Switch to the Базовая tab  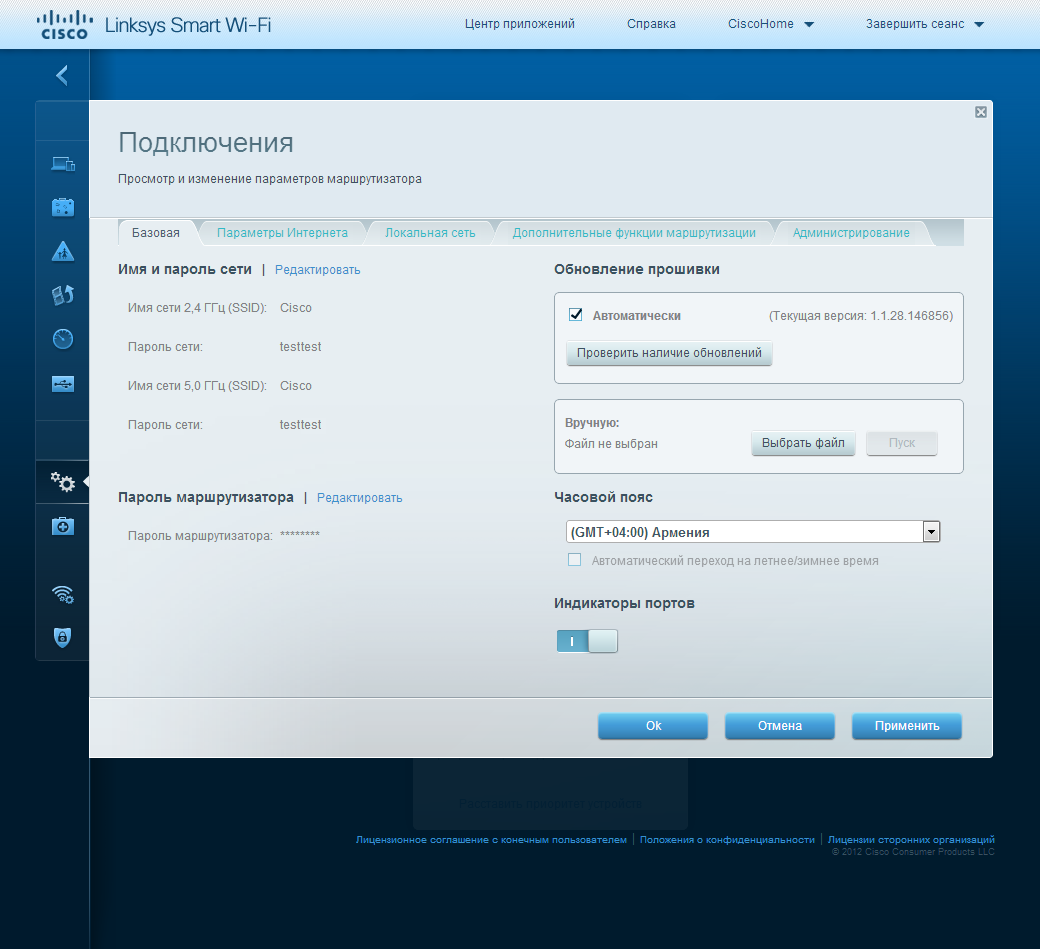[156, 233]
